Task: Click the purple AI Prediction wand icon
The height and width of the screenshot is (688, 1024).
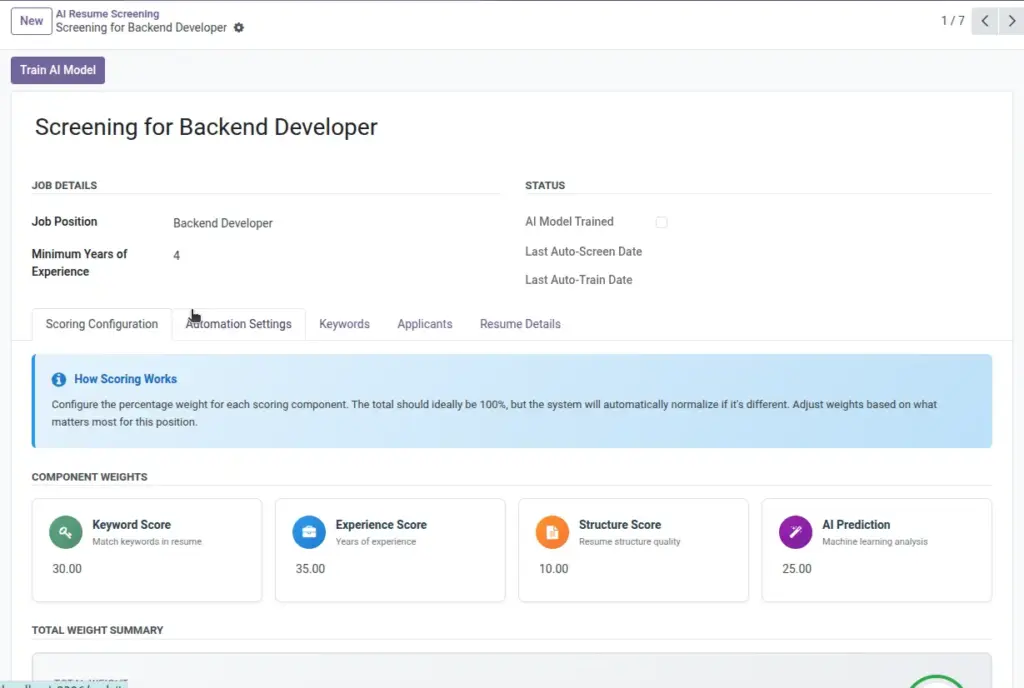Action: pos(795,532)
